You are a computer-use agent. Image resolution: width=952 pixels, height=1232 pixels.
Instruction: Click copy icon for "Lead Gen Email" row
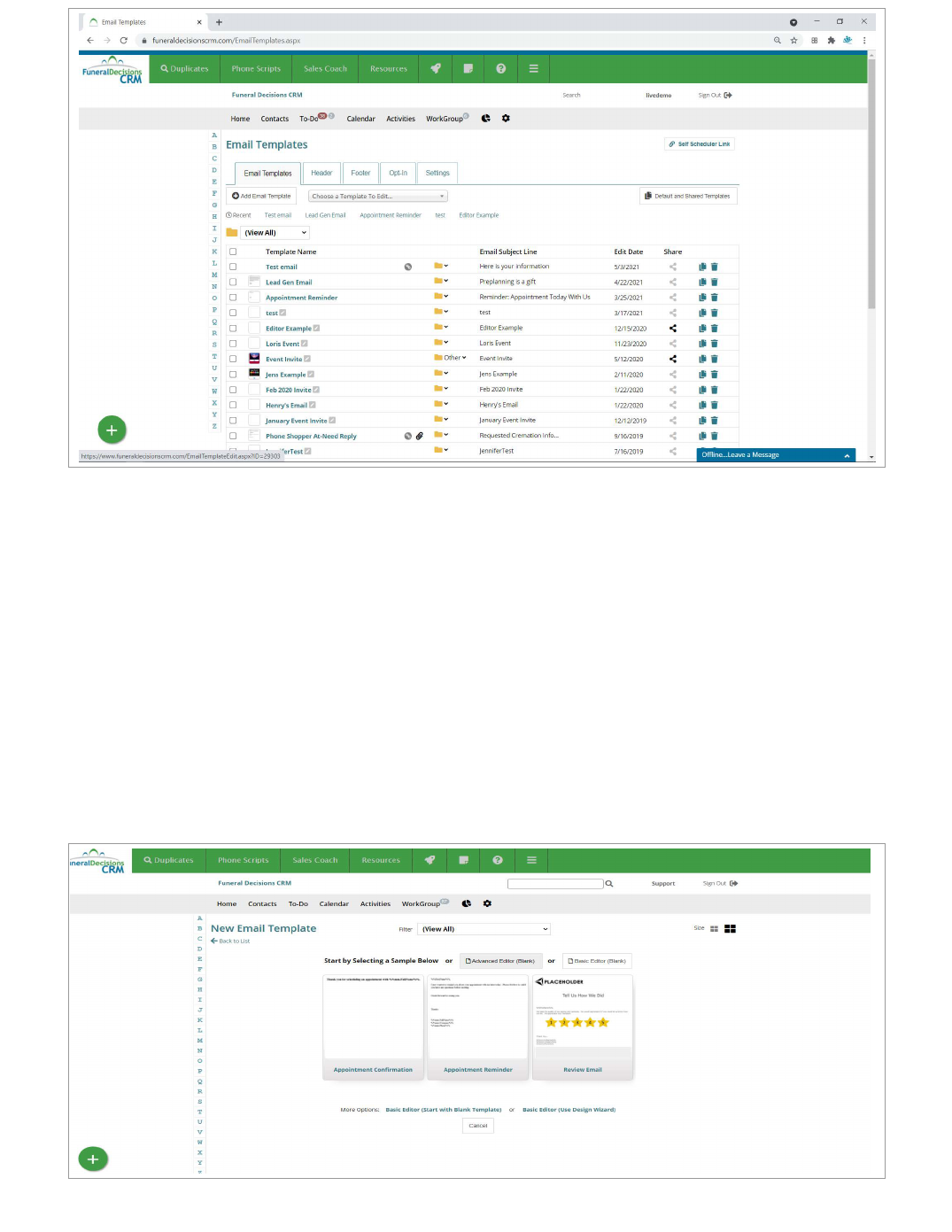[702, 283]
